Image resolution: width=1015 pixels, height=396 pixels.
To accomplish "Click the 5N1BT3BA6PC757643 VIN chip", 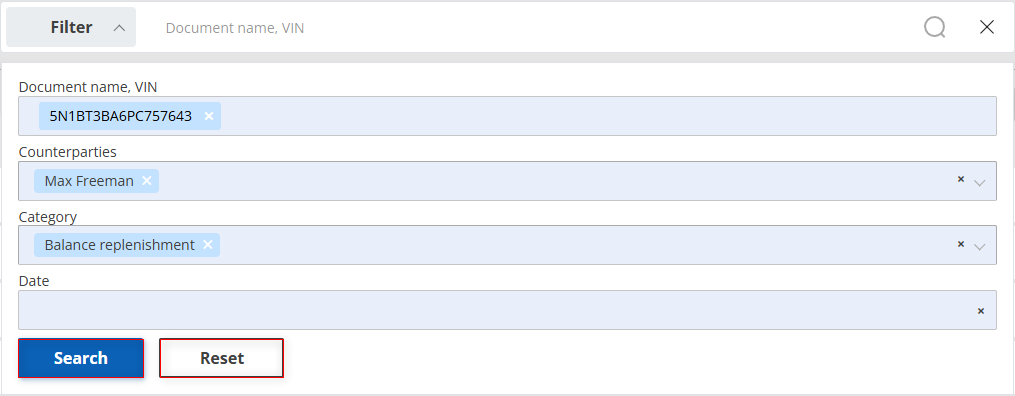I will click(x=121, y=116).
